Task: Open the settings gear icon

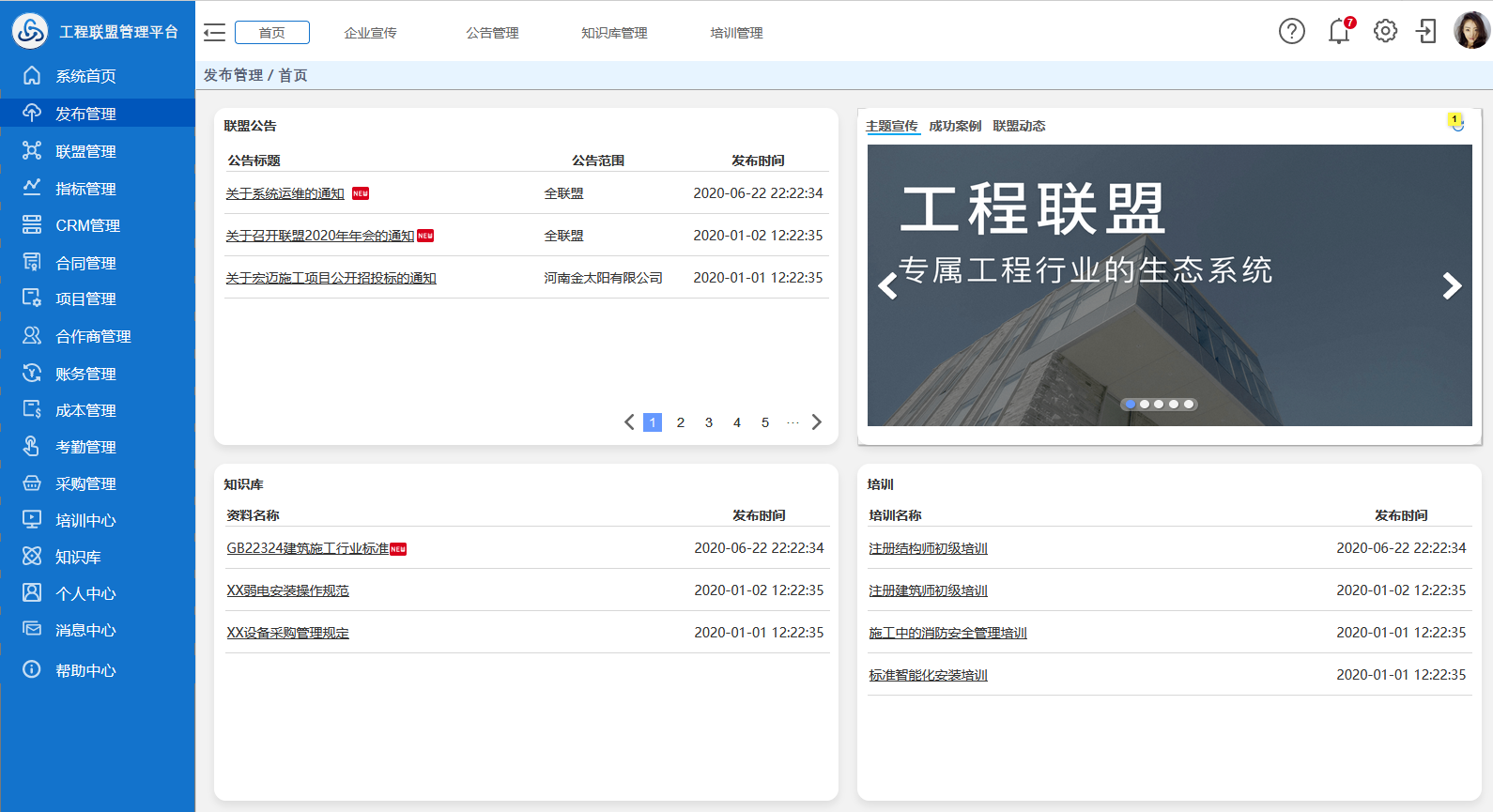Action: (1385, 32)
